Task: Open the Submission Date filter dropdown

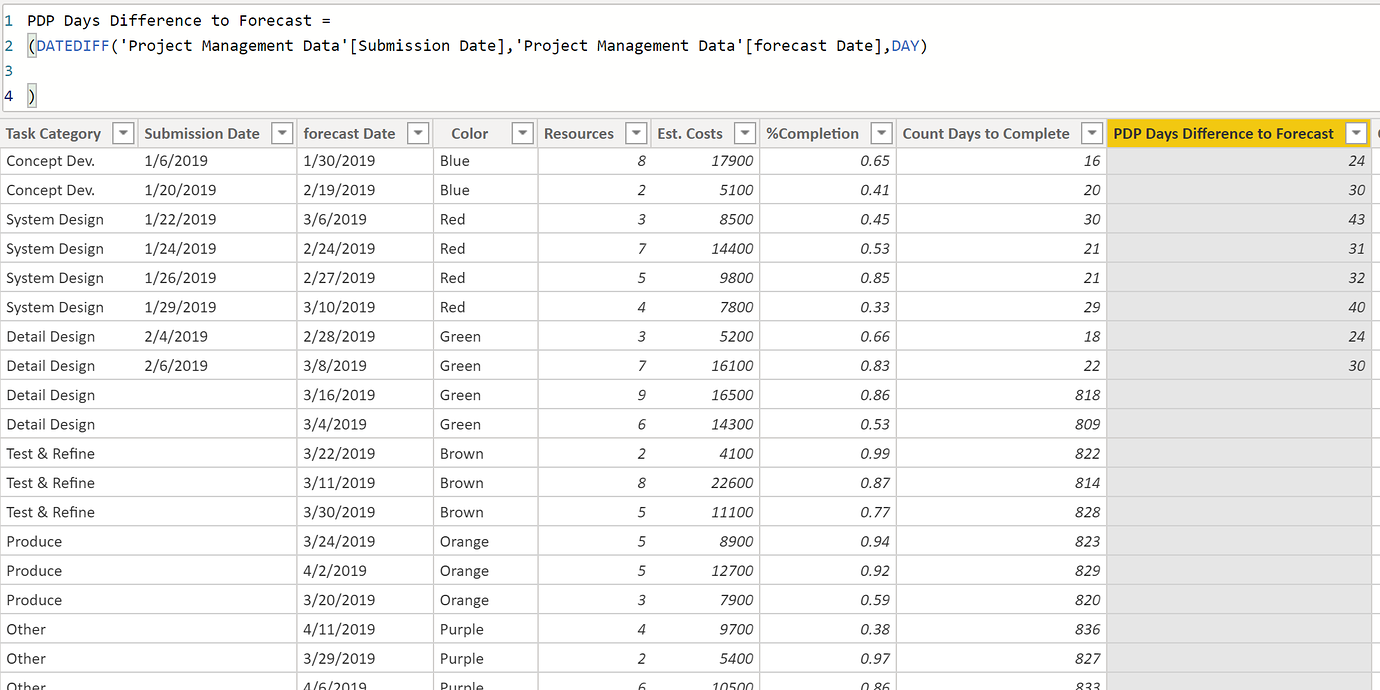Action: tap(281, 133)
